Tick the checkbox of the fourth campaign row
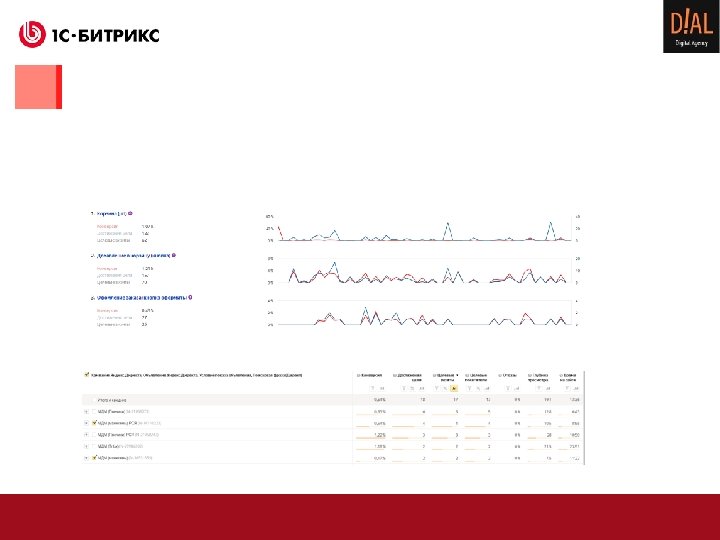 [94, 446]
